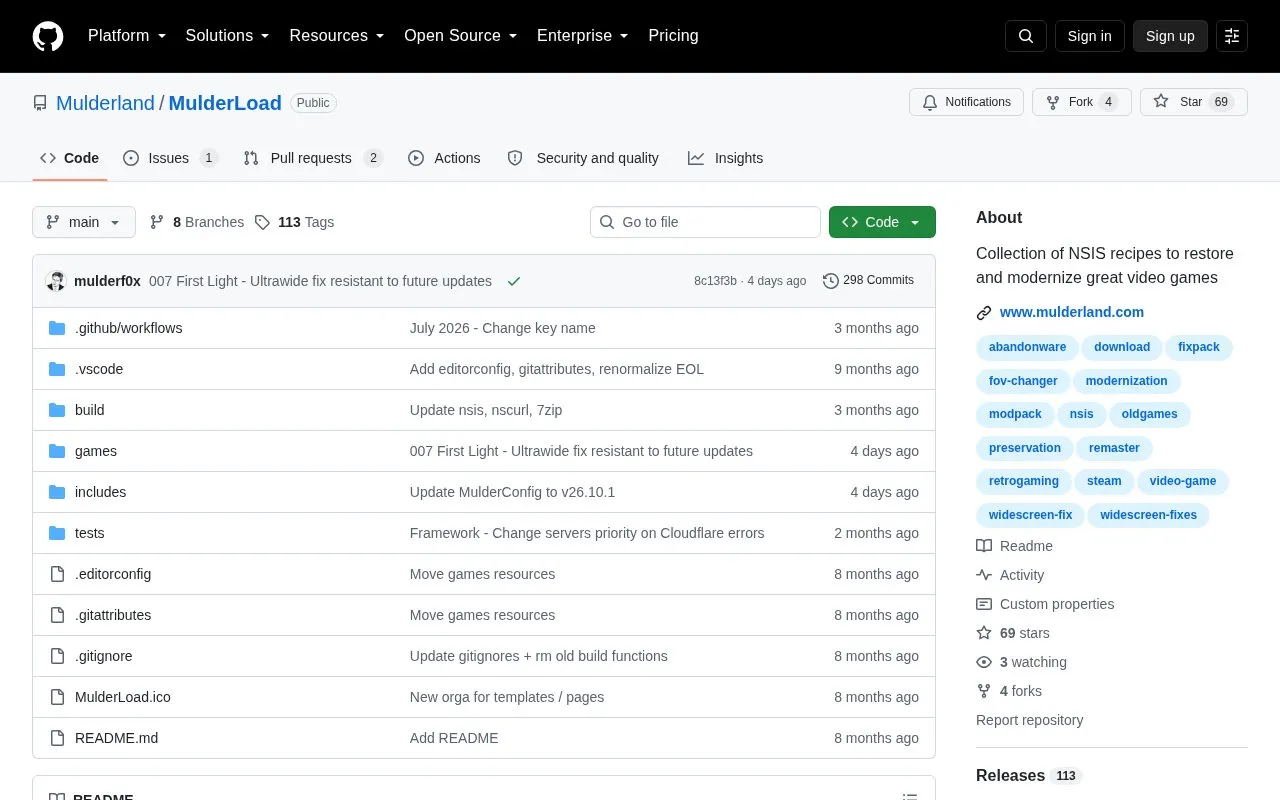
Task: Open the Insights tab
Action: click(725, 158)
